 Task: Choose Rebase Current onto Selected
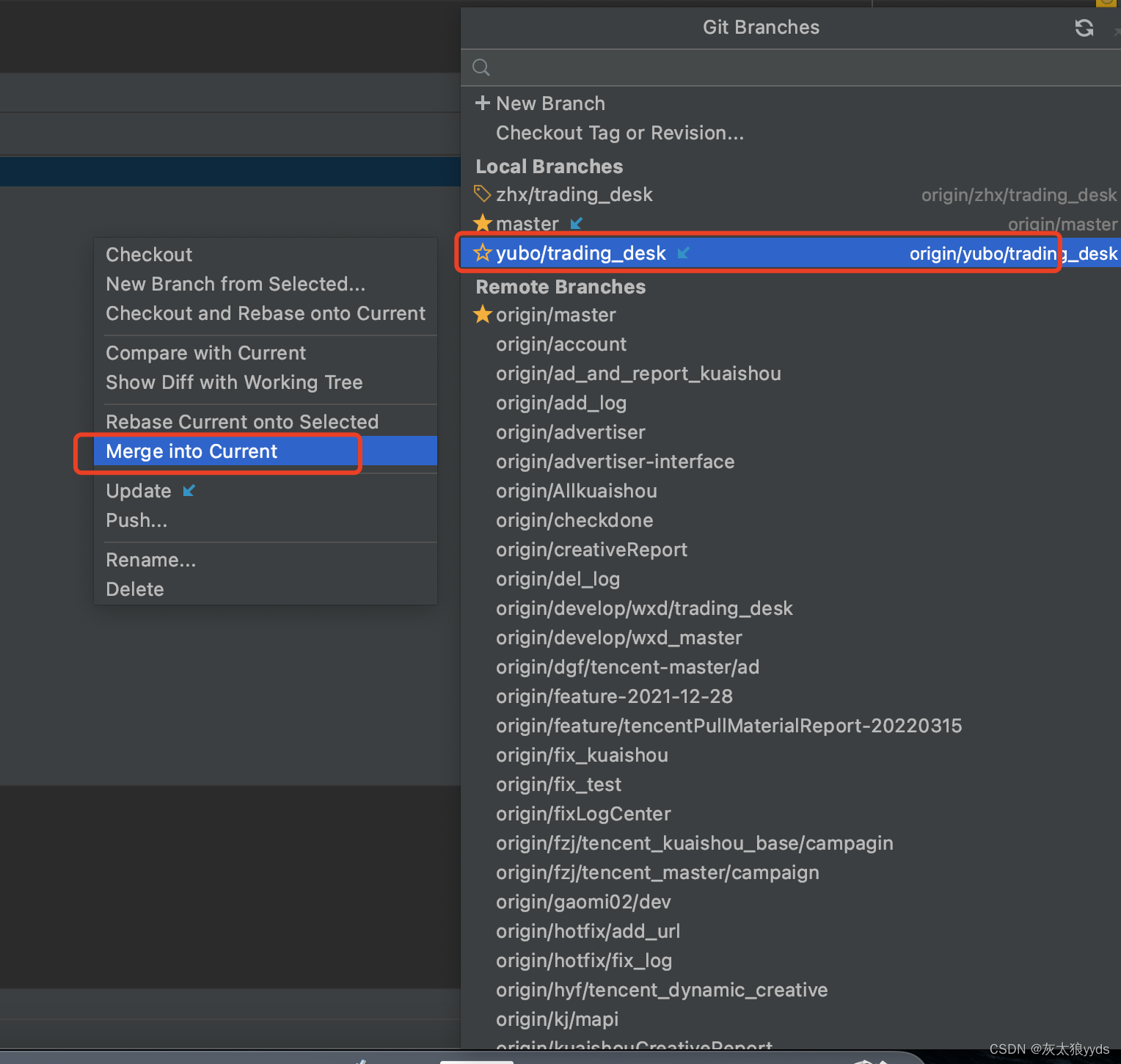(242, 422)
